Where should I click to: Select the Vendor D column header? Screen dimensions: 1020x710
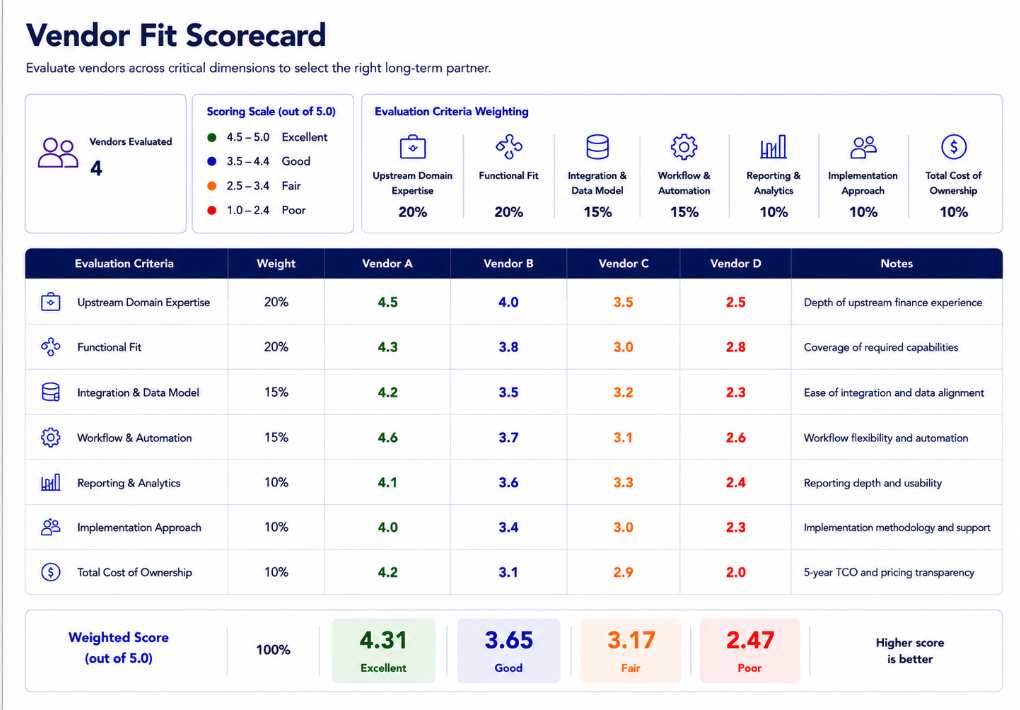tap(736, 264)
